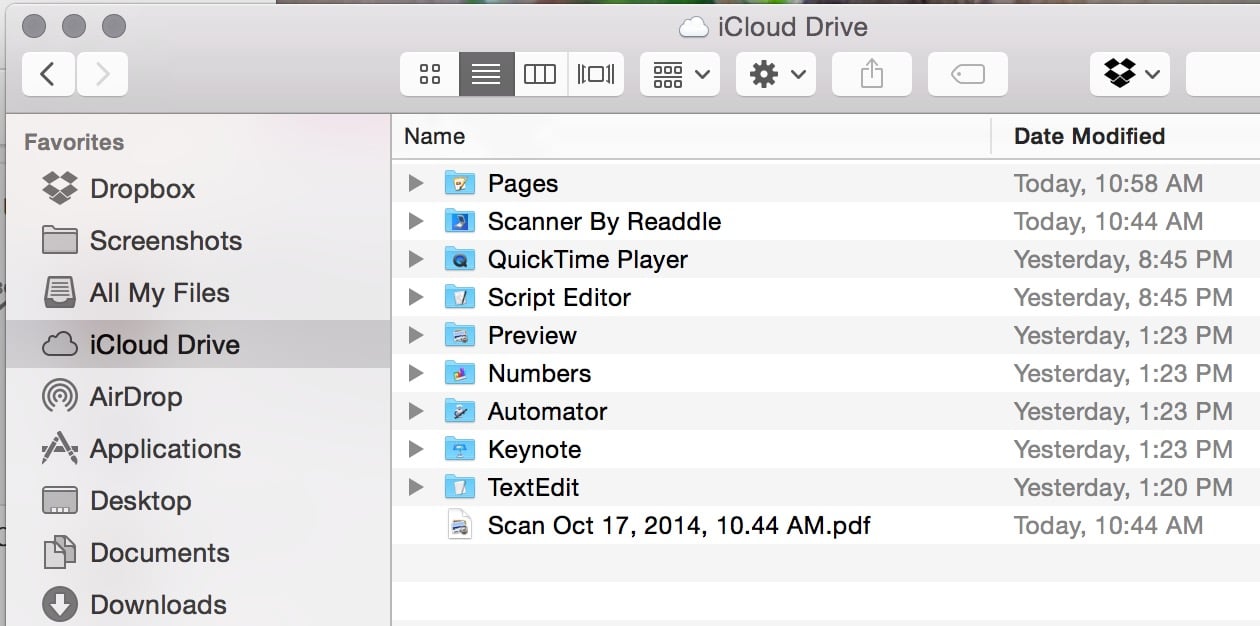
Task: Open the item arrangement dropdown
Action: (680, 74)
